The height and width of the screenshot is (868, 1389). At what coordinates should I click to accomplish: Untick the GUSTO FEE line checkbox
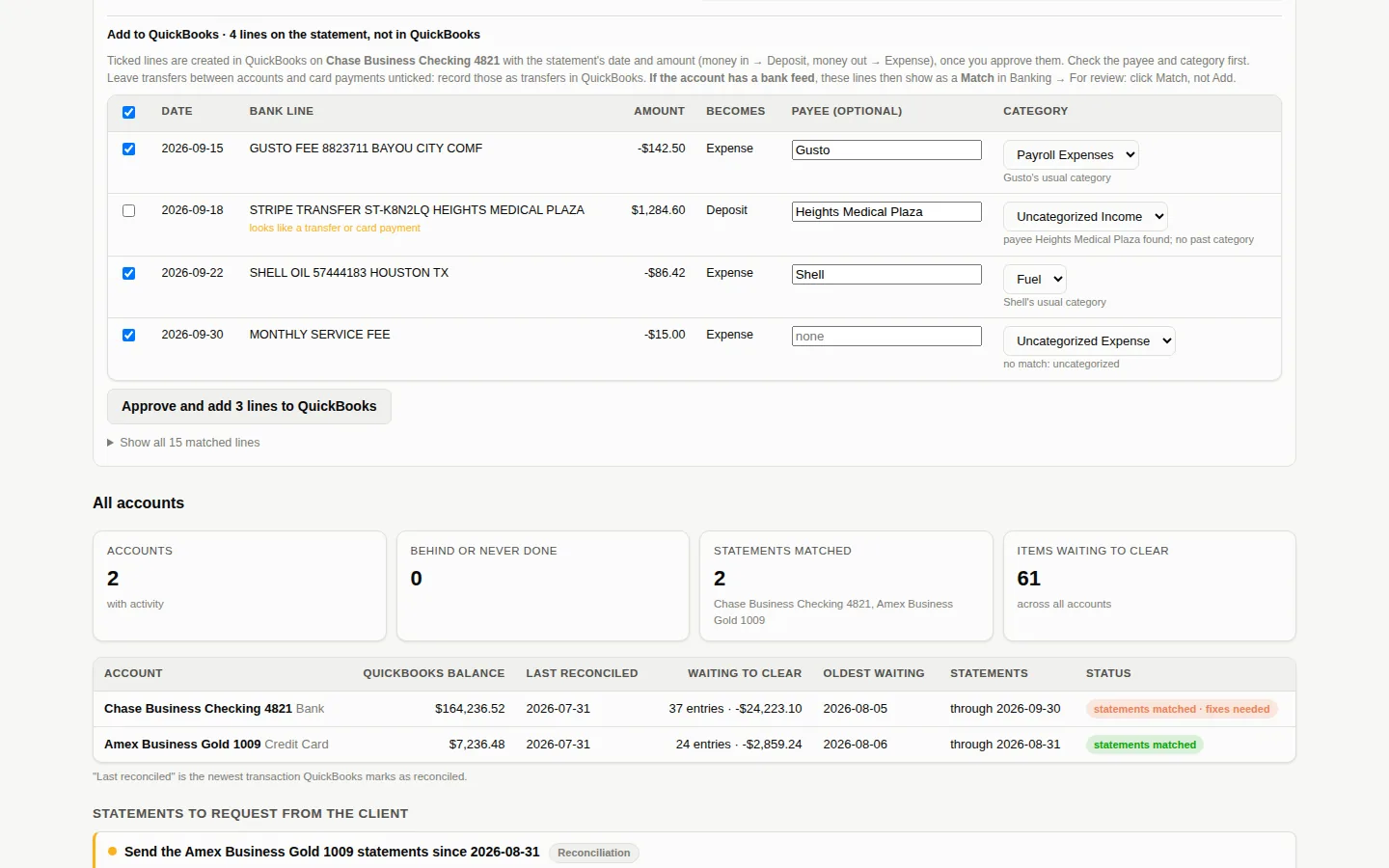click(128, 149)
